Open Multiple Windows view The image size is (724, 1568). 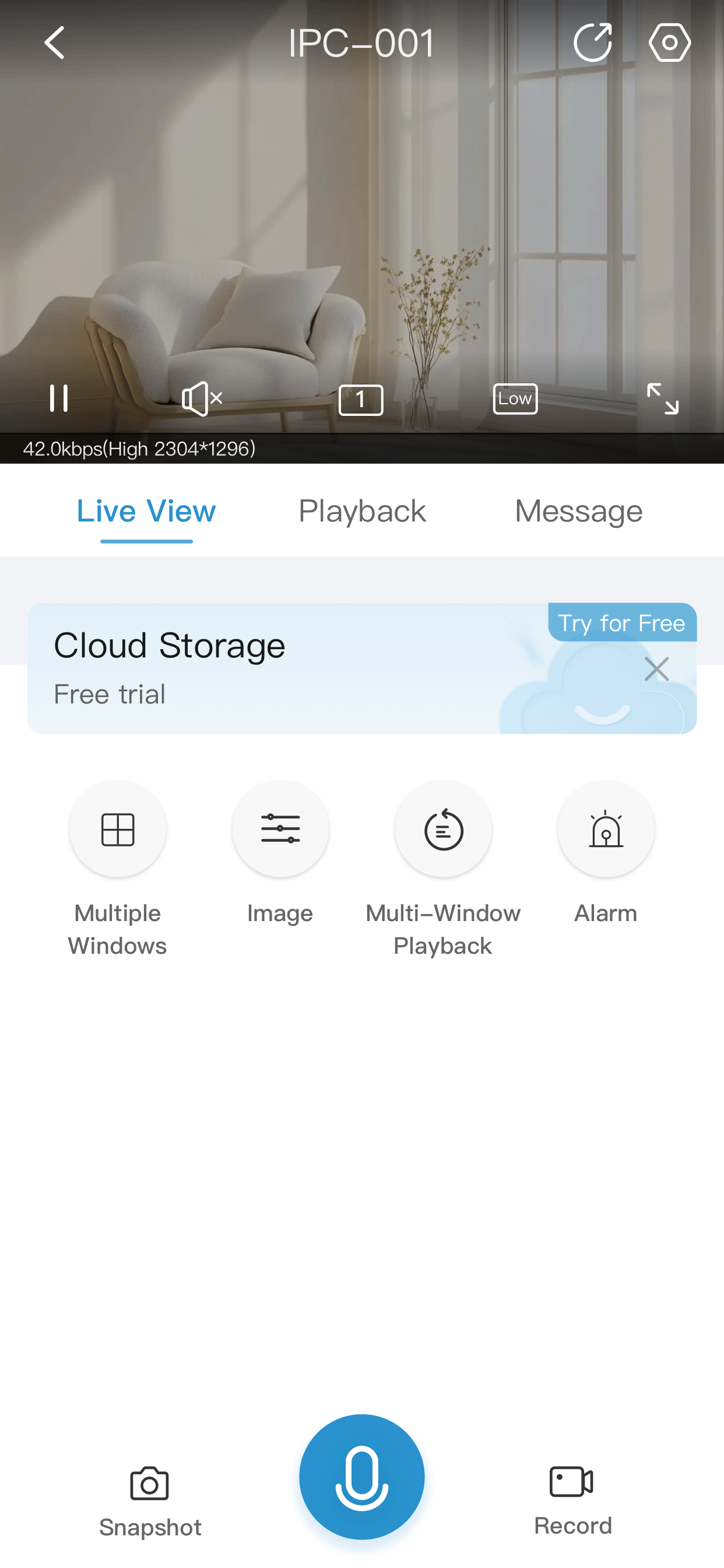tap(117, 829)
